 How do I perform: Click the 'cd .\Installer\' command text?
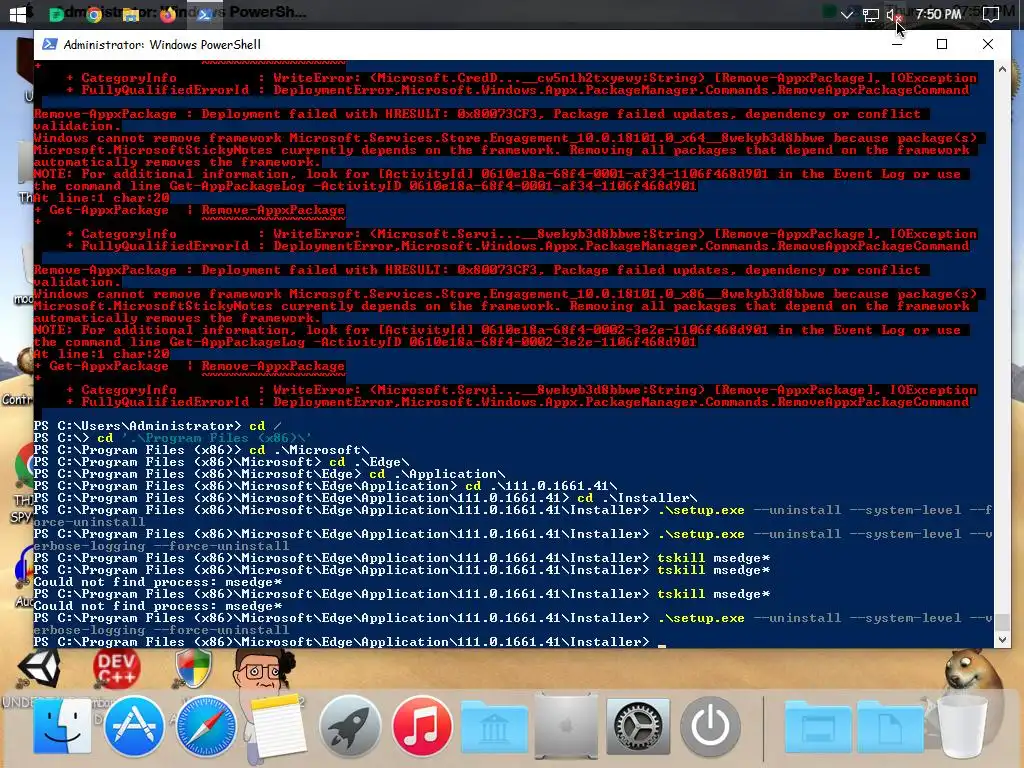pos(637,498)
